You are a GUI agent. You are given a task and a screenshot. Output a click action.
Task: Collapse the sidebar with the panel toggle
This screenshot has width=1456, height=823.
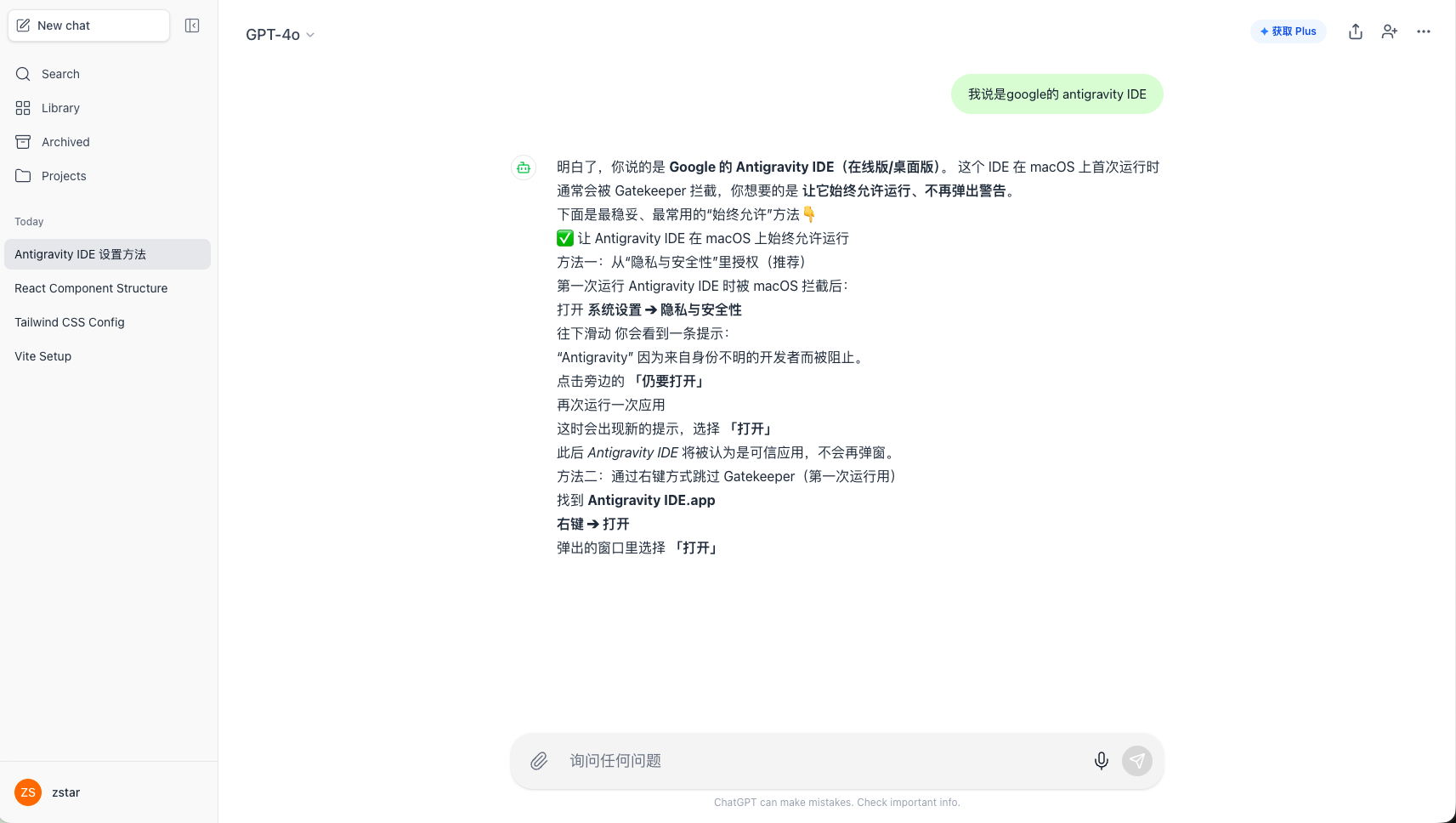192,26
